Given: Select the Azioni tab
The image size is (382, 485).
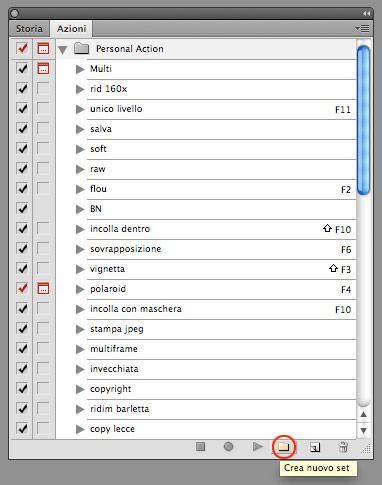Looking at the screenshot, I should pos(71,29).
